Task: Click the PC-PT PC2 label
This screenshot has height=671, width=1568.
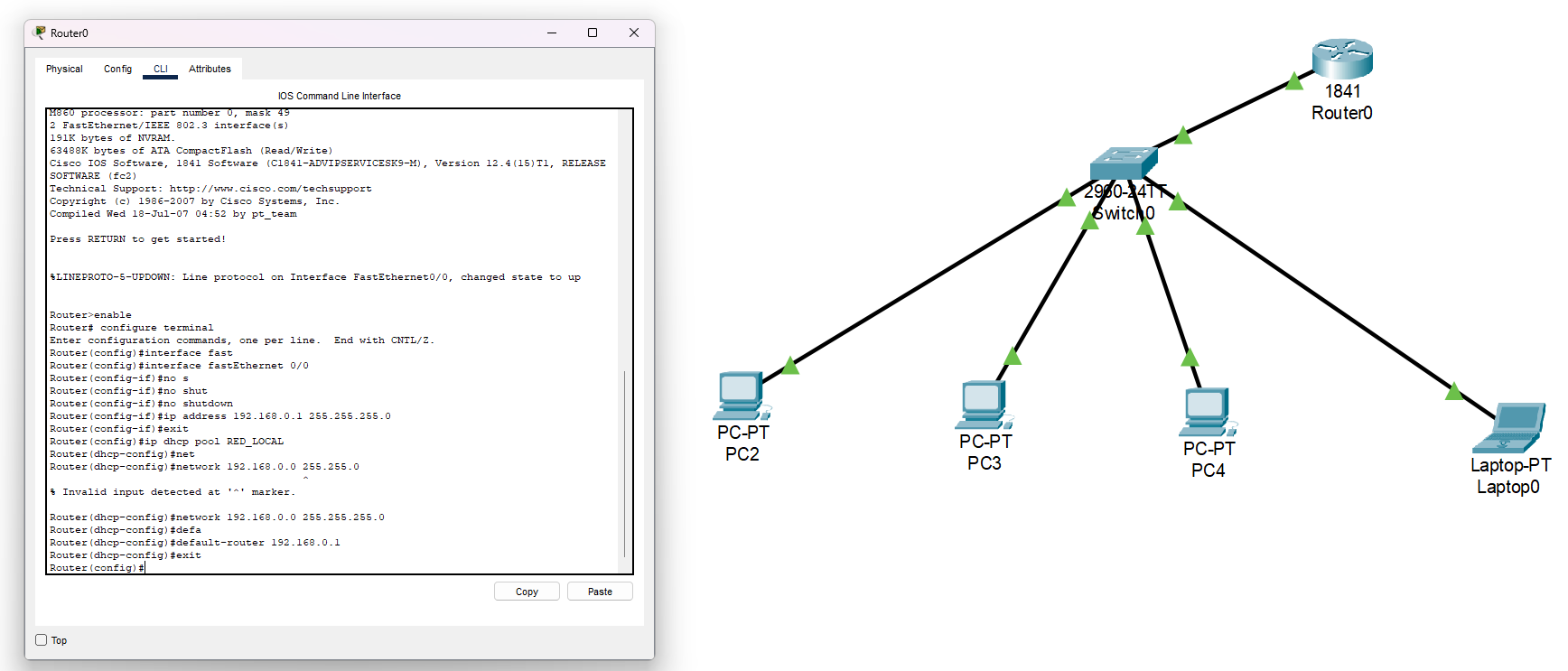Action: click(x=742, y=443)
